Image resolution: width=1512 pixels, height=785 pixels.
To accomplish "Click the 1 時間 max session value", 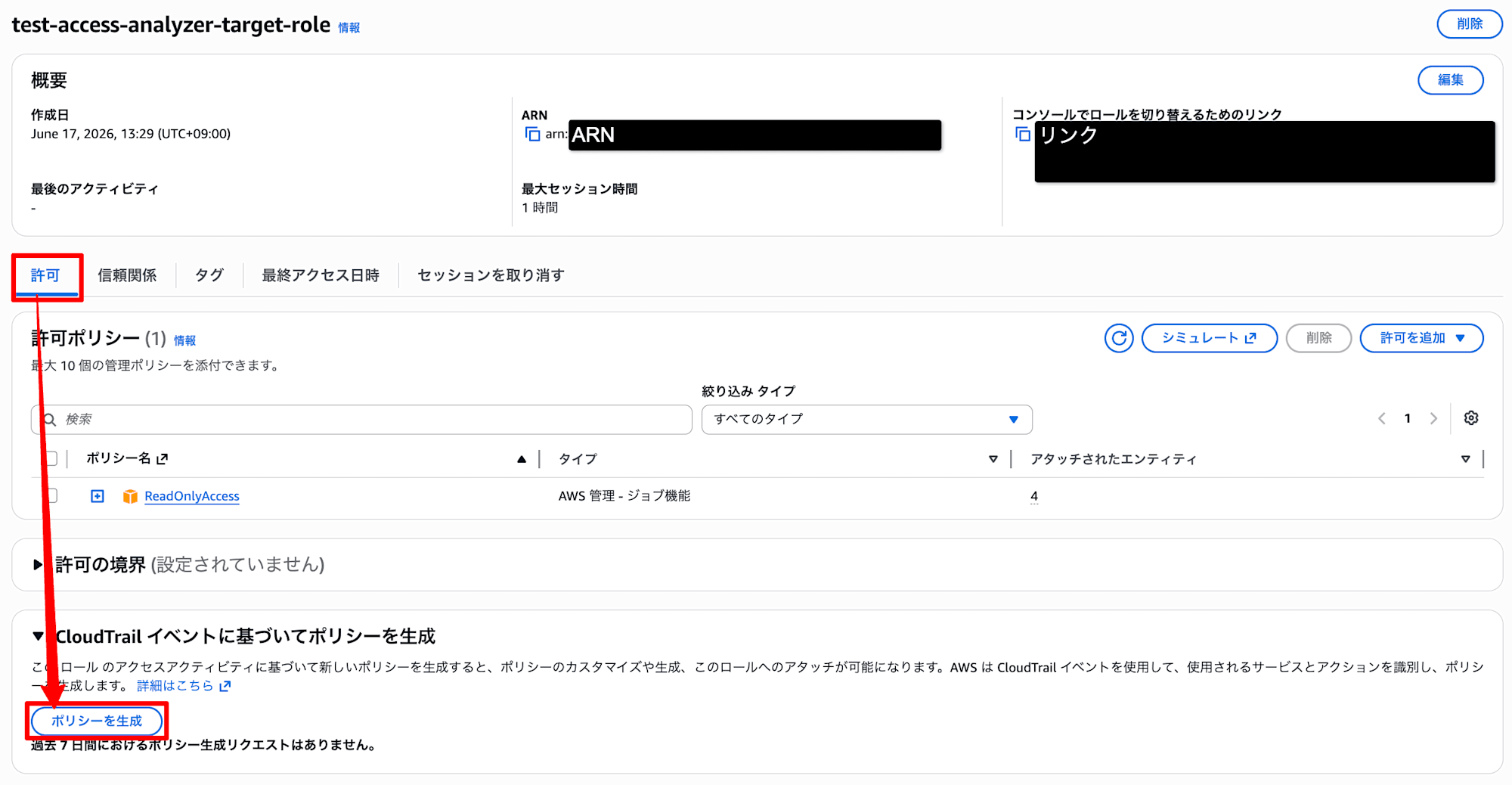I will click(x=540, y=207).
